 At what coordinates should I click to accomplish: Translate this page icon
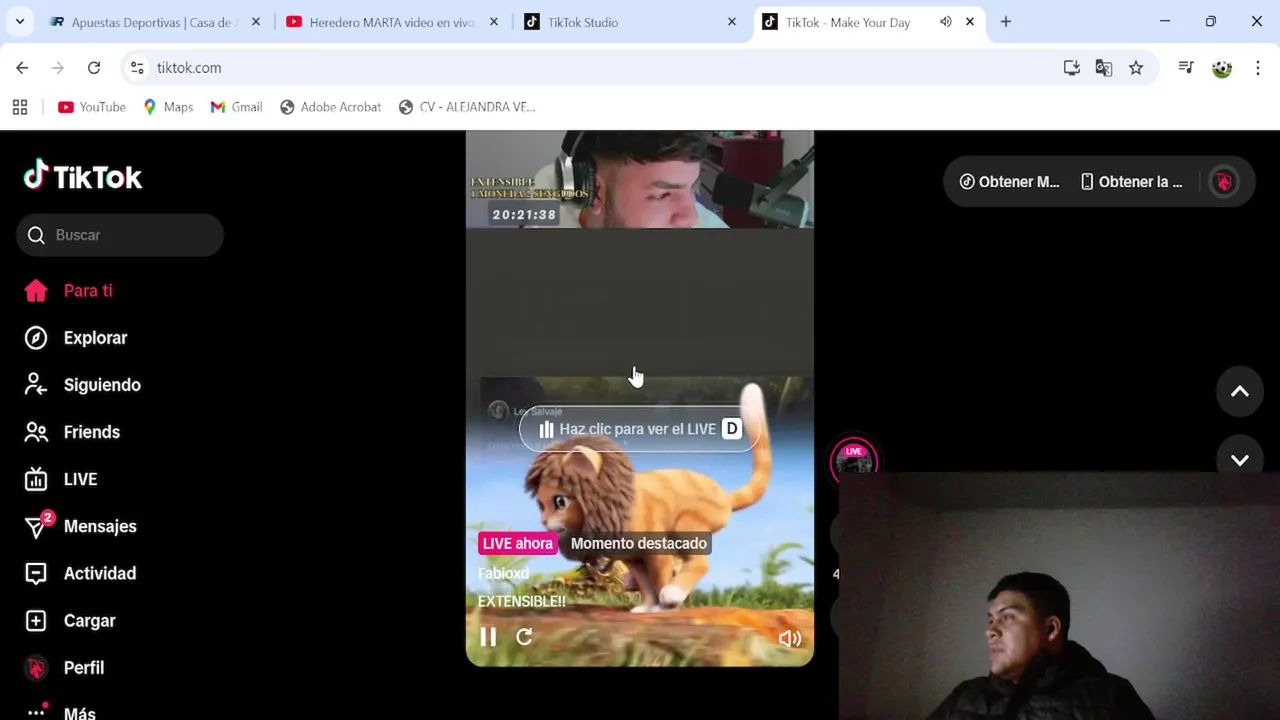click(1104, 68)
